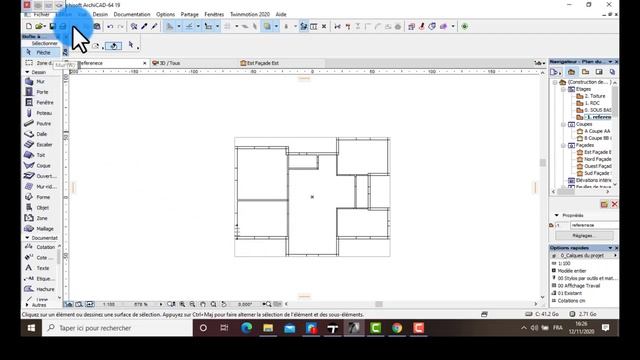Collapse the Façades tree node
The width and height of the screenshot is (640, 360).
(x=563, y=145)
